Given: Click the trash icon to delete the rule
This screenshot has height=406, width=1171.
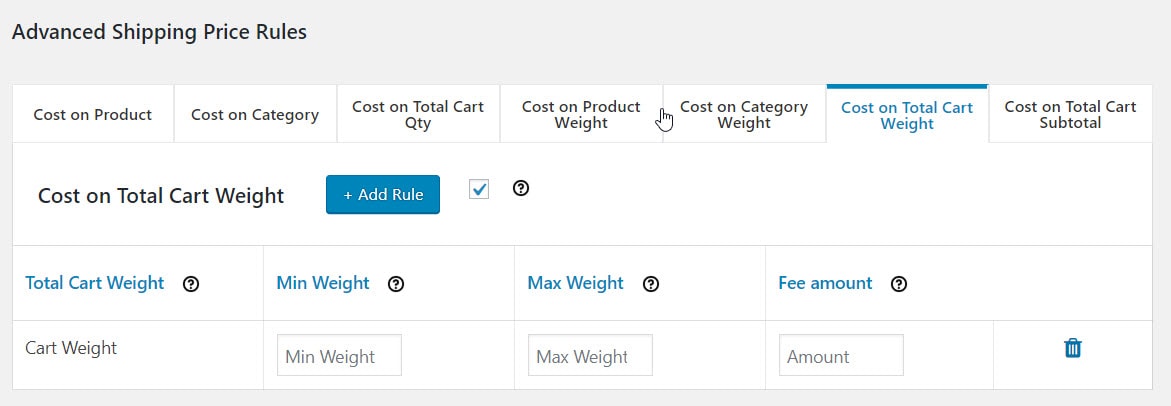Looking at the screenshot, I should (x=1072, y=348).
